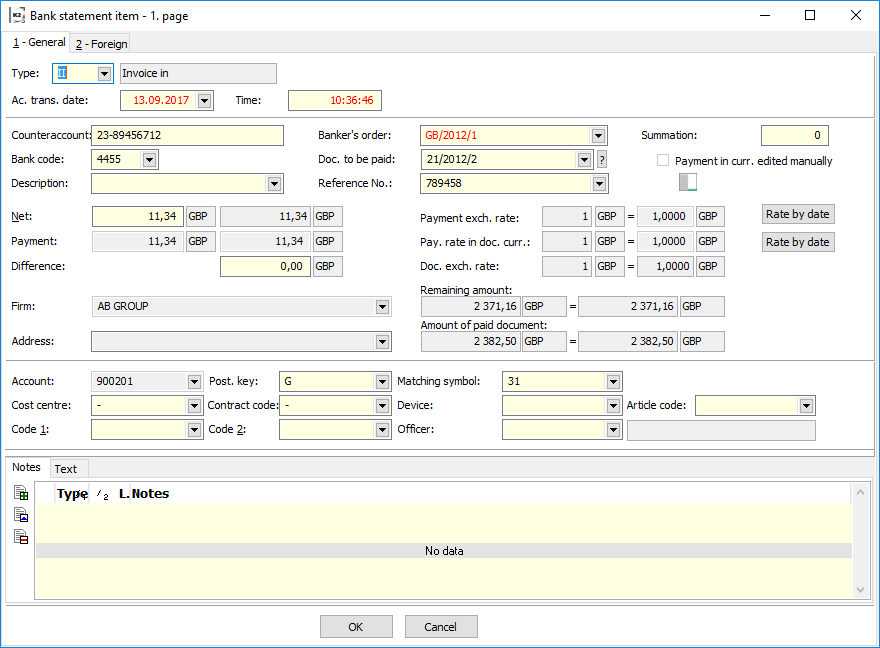Image resolution: width=880 pixels, height=648 pixels.
Task: Expand the Matching symbol dropdown
Action: (613, 381)
